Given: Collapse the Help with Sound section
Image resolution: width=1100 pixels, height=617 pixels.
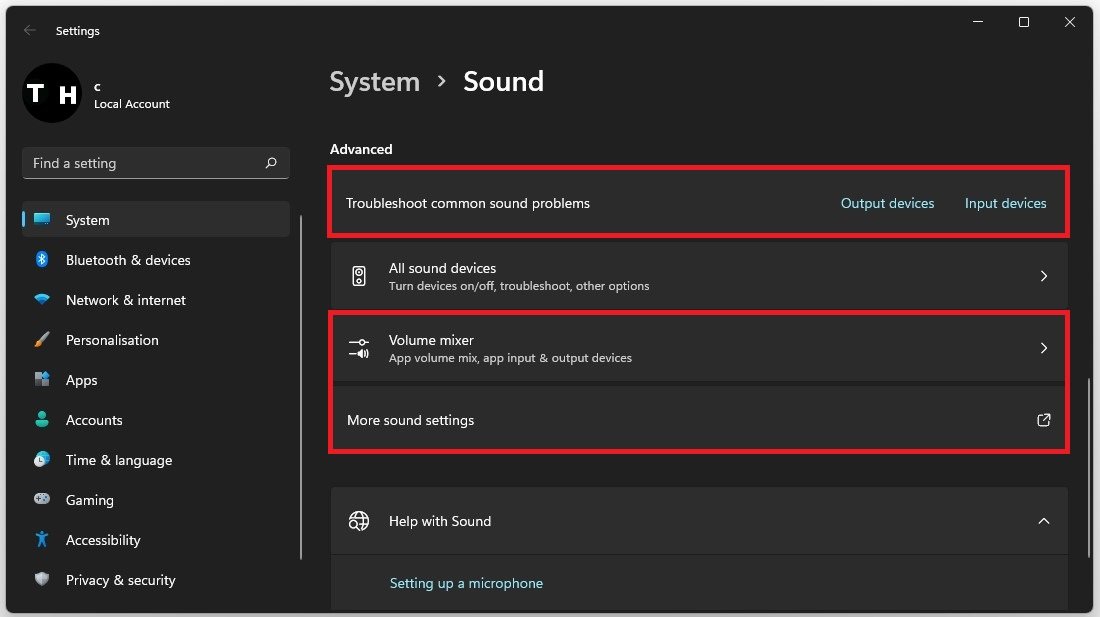Looking at the screenshot, I should click(x=1043, y=521).
